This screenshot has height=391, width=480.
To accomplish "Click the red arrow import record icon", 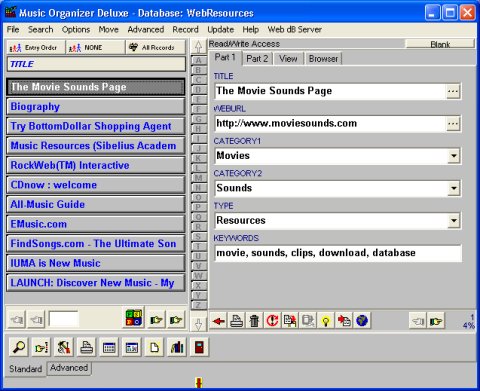I will coord(344,321).
